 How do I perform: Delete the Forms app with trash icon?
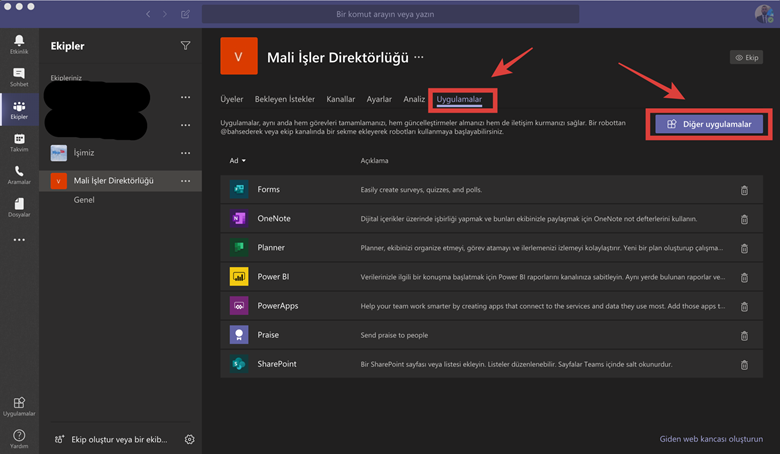click(x=744, y=190)
